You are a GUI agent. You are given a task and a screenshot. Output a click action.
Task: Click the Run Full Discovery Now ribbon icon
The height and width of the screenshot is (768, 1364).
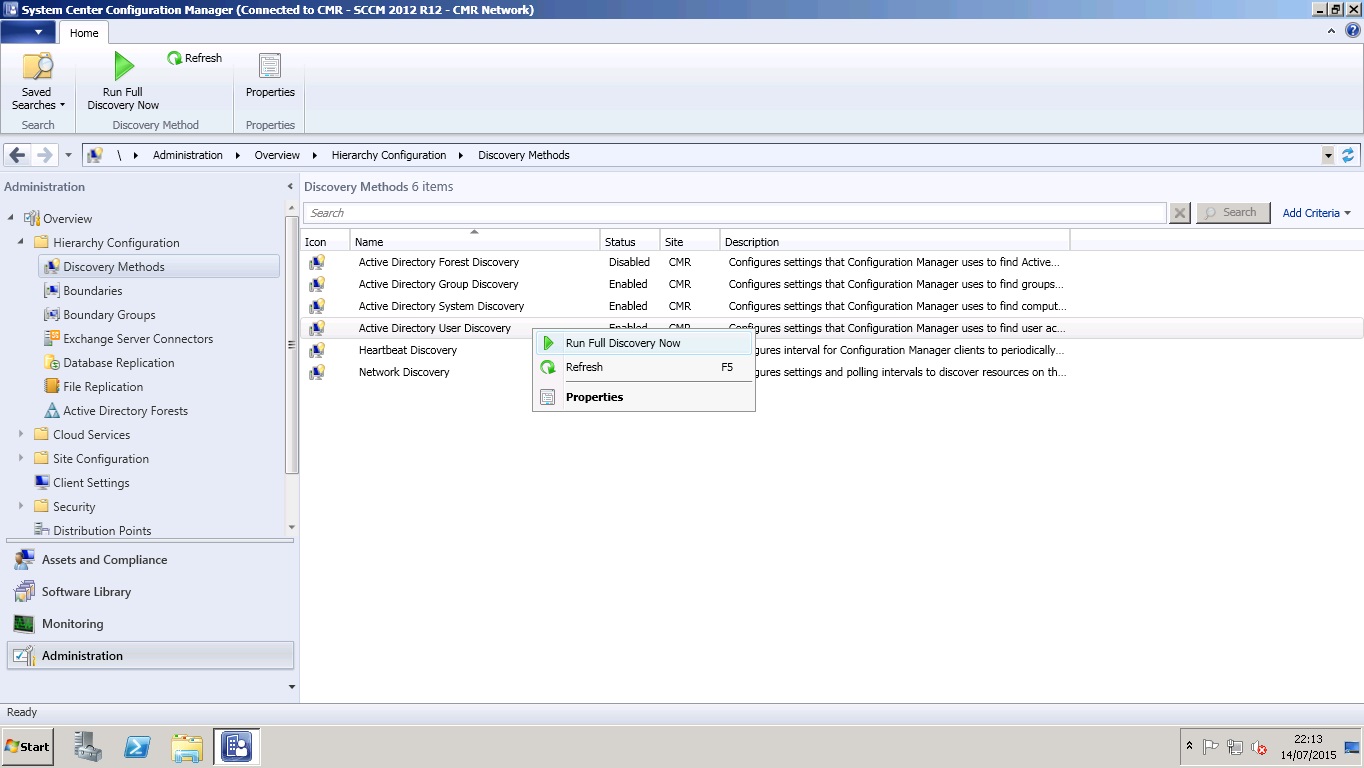coord(123,67)
